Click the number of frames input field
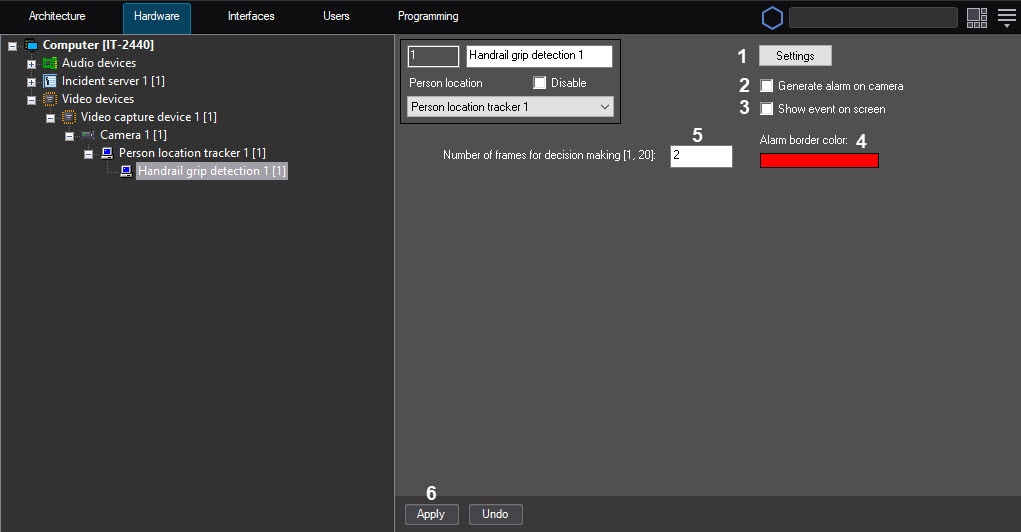Image resolution: width=1021 pixels, height=532 pixels. tap(701, 156)
